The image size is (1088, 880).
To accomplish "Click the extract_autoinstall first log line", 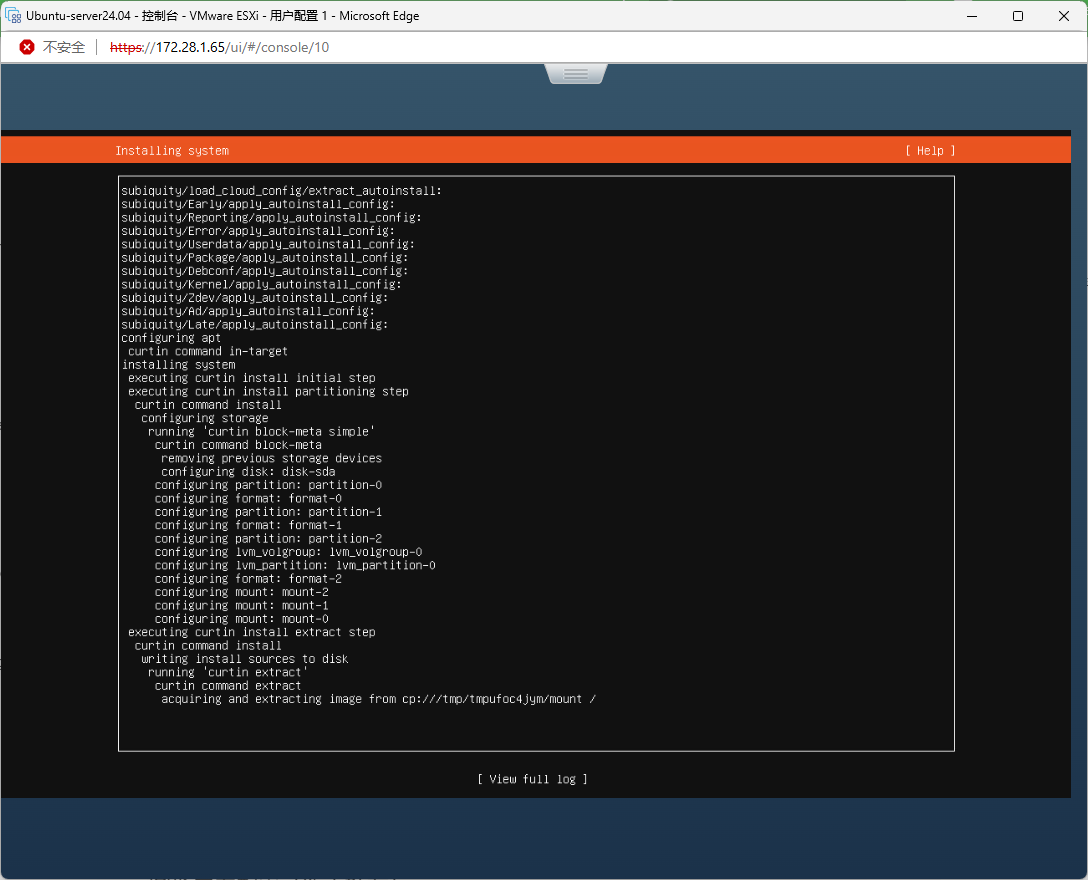I will coord(281,191).
